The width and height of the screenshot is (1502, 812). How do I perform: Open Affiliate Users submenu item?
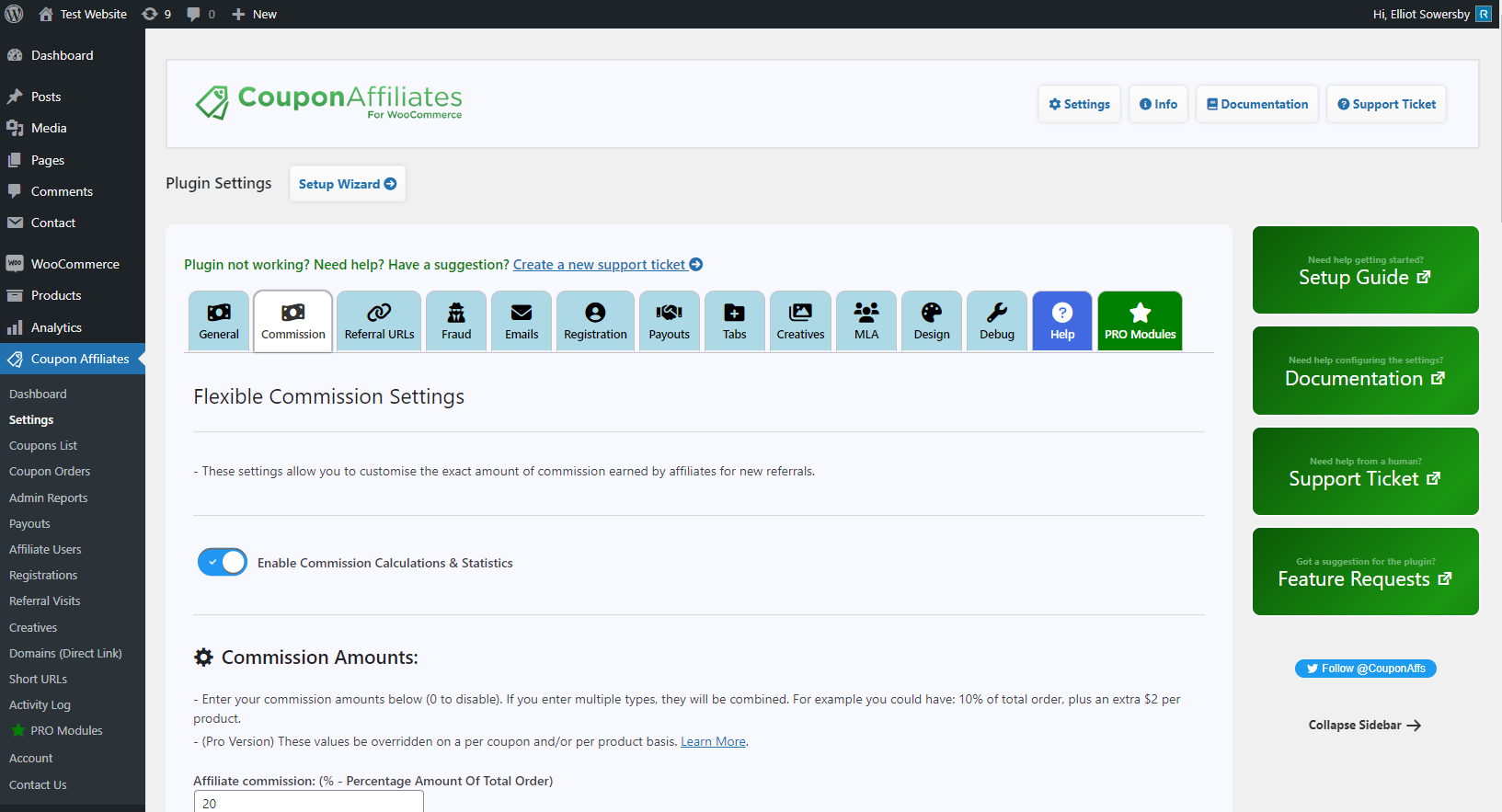45,549
